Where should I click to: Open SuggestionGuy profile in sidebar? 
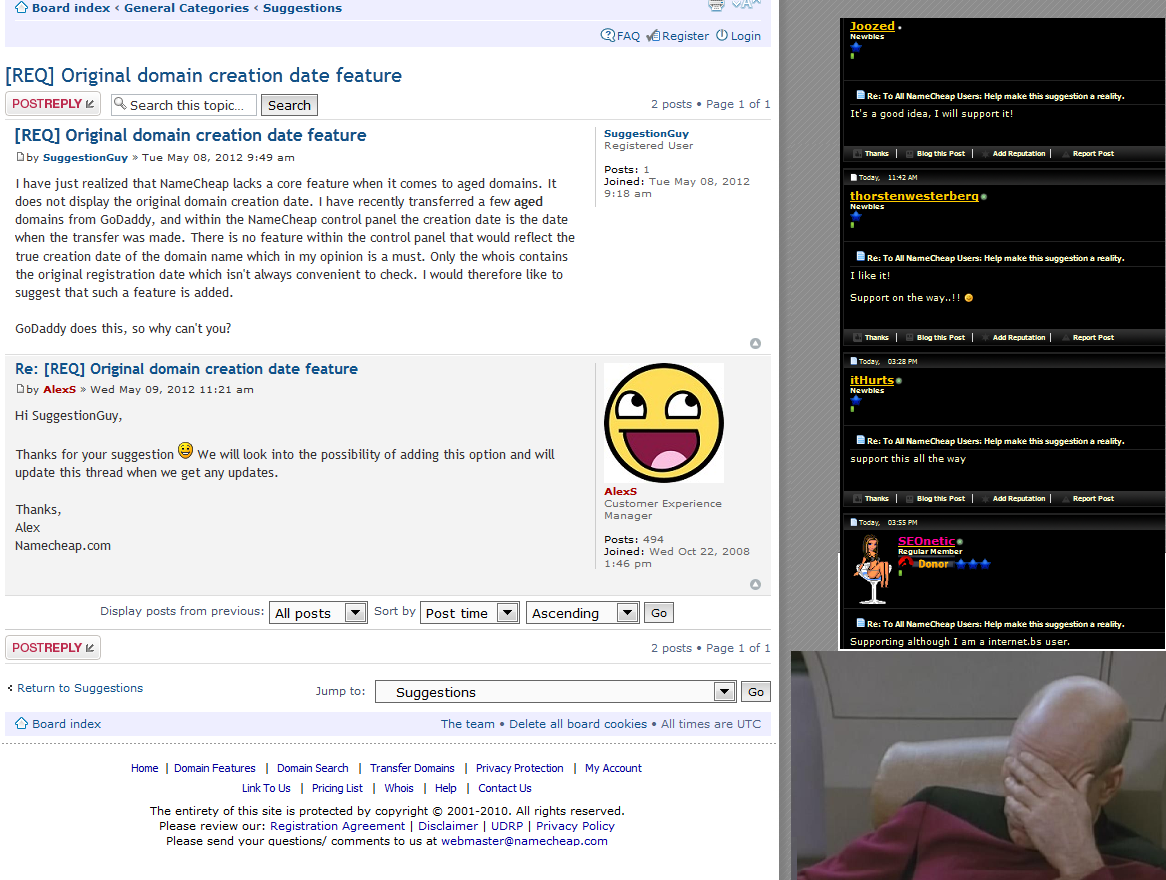(646, 134)
